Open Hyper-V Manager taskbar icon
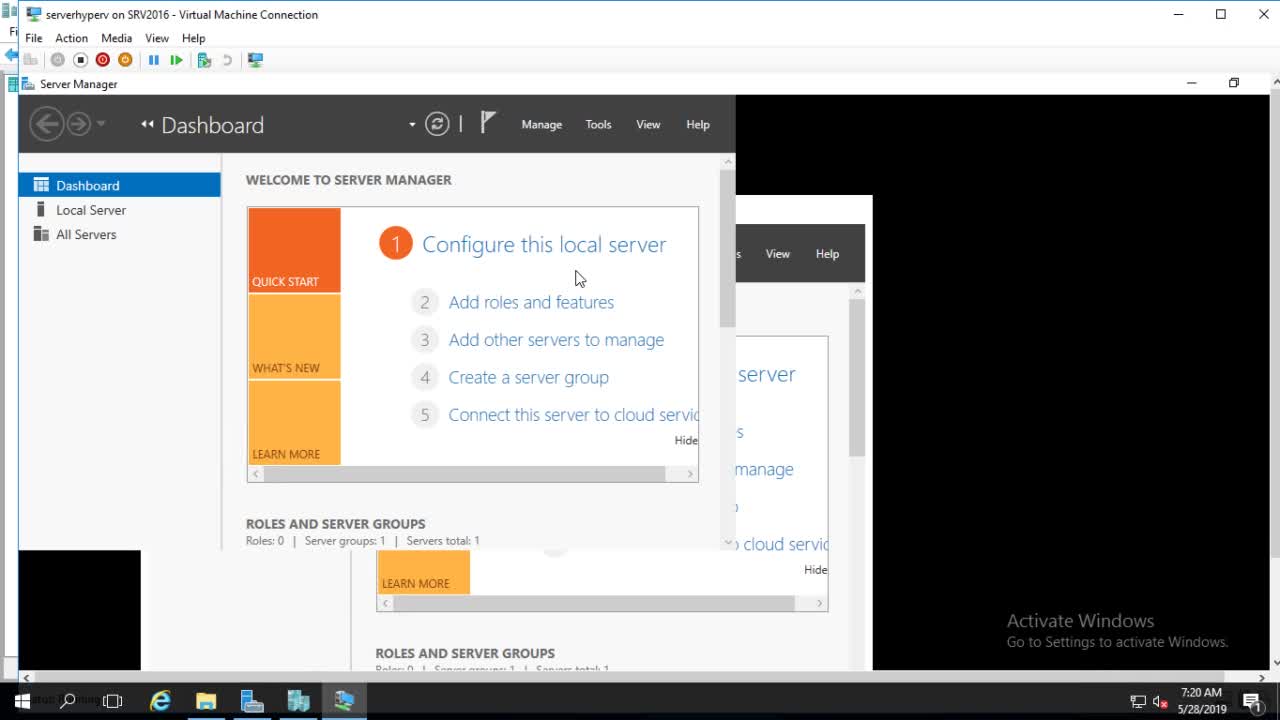Viewport: 1280px width, 720px height. point(298,701)
